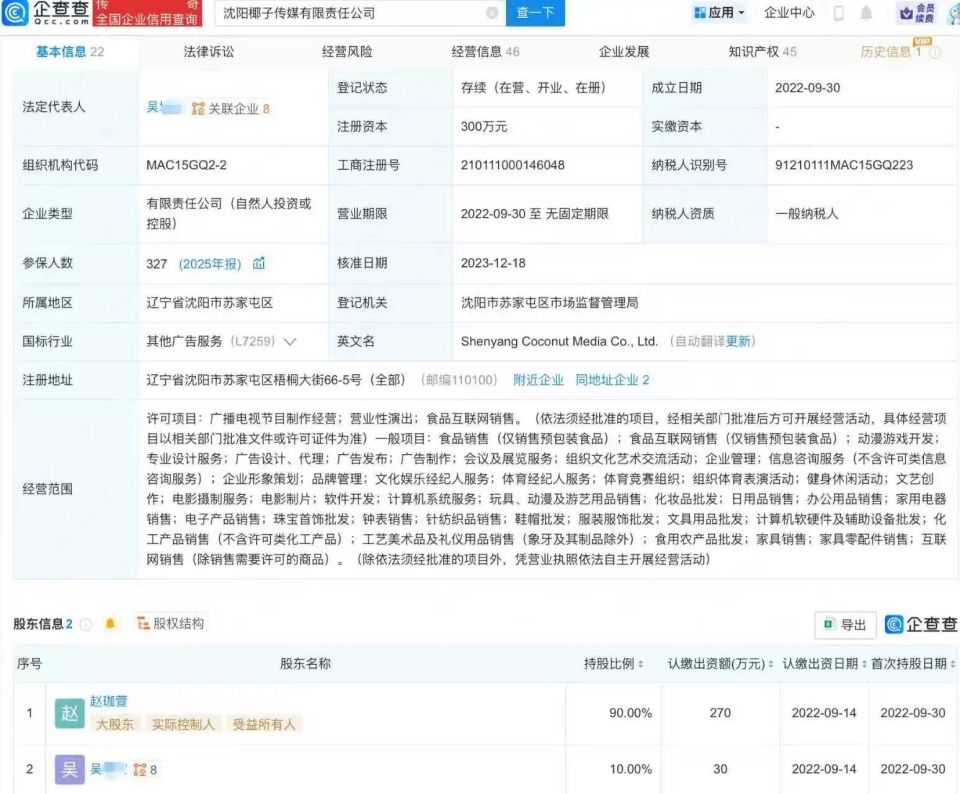Switch to the 法律诉讼 tab
This screenshot has width=960, height=794.
coord(209,52)
